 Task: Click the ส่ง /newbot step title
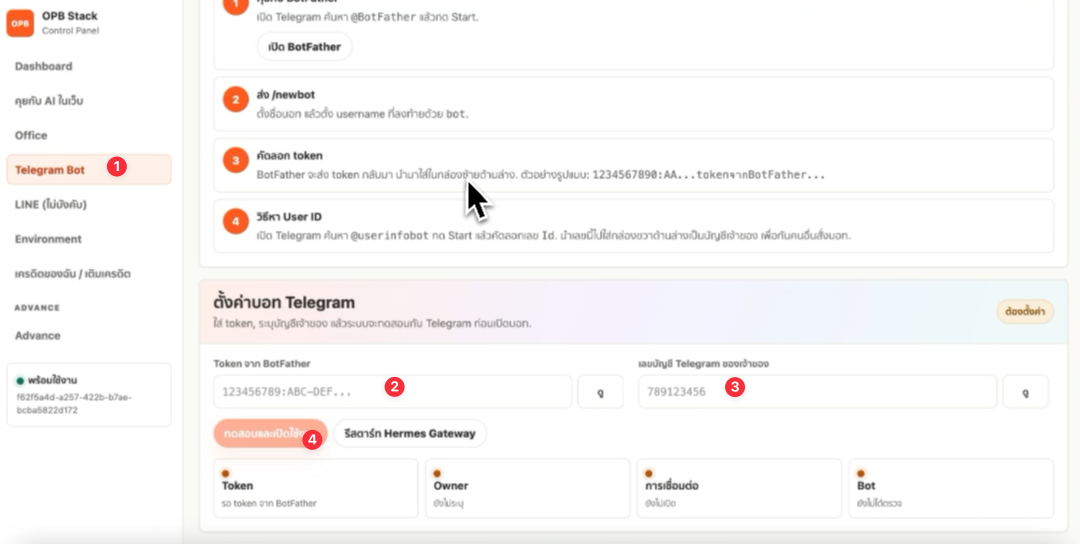coord(285,94)
